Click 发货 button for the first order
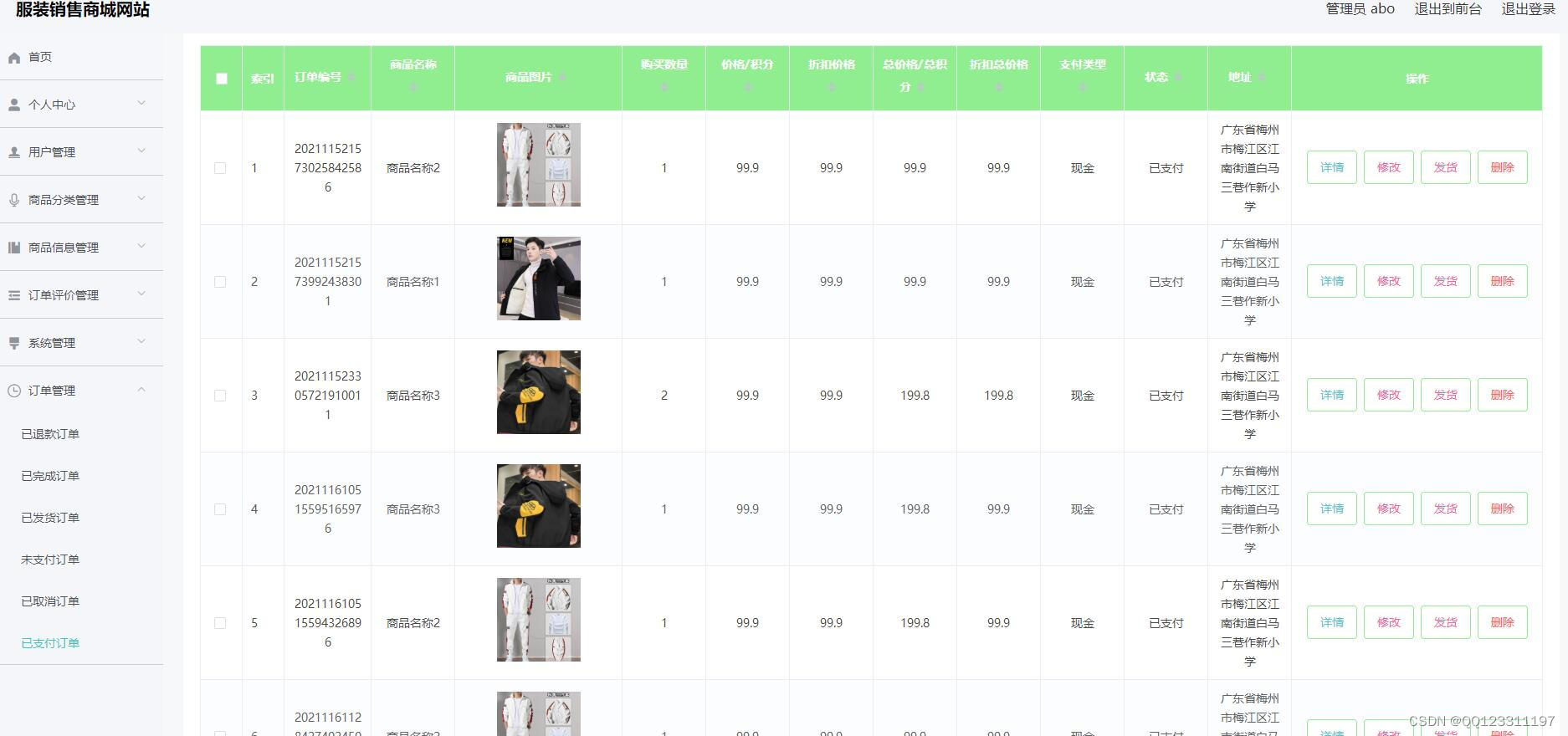Viewport: 1568px width, 736px height. pyautogui.click(x=1445, y=167)
